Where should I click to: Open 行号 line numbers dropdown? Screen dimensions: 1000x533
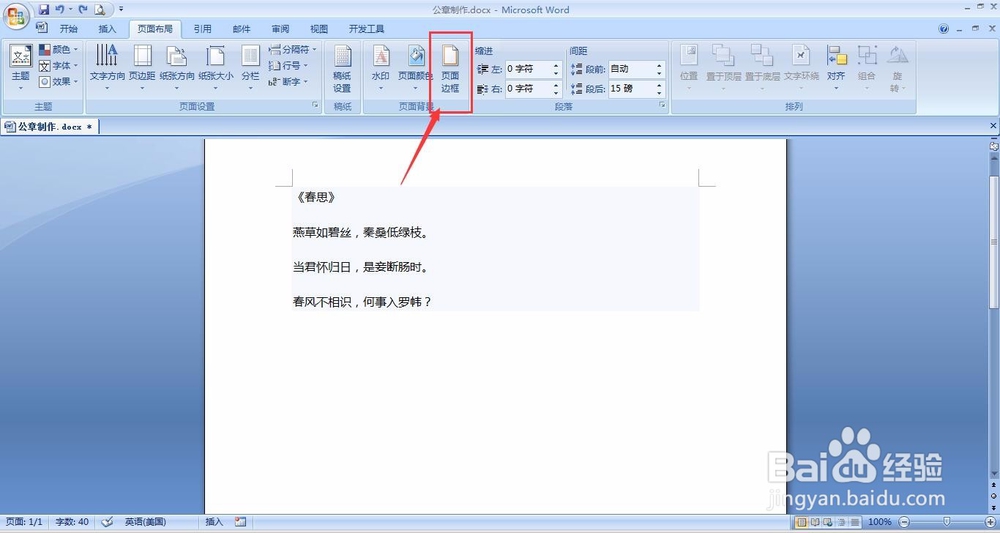(288, 66)
